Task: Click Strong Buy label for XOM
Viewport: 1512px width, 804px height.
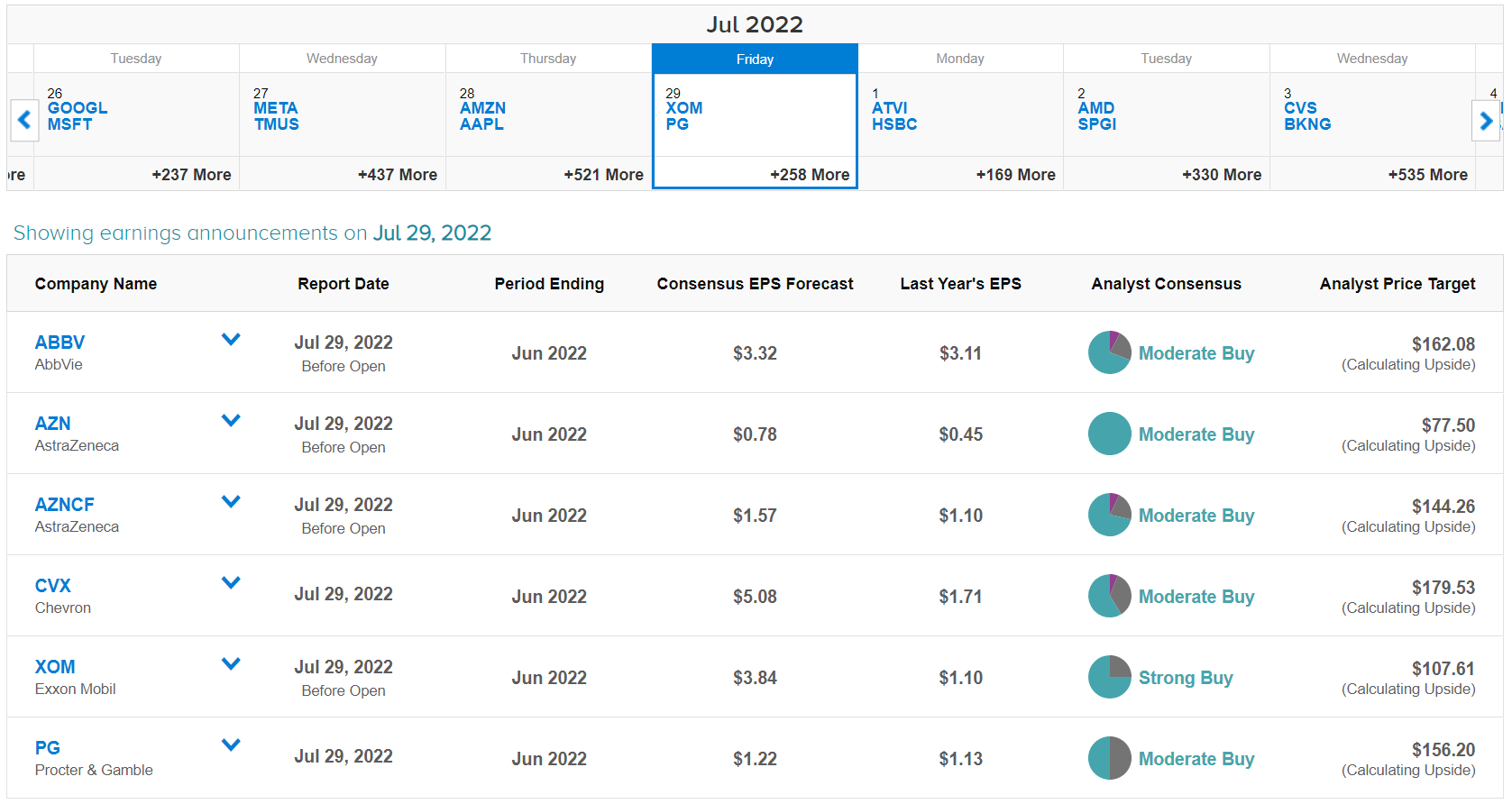Action: (1186, 678)
